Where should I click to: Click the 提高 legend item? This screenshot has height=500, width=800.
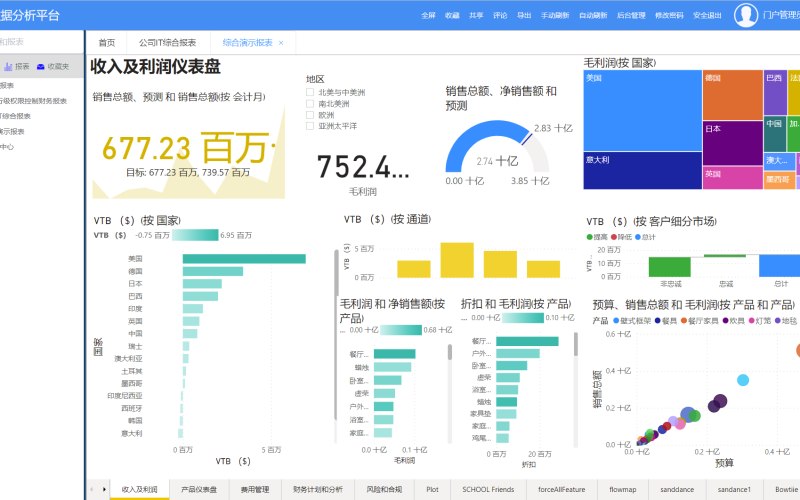click(596, 237)
